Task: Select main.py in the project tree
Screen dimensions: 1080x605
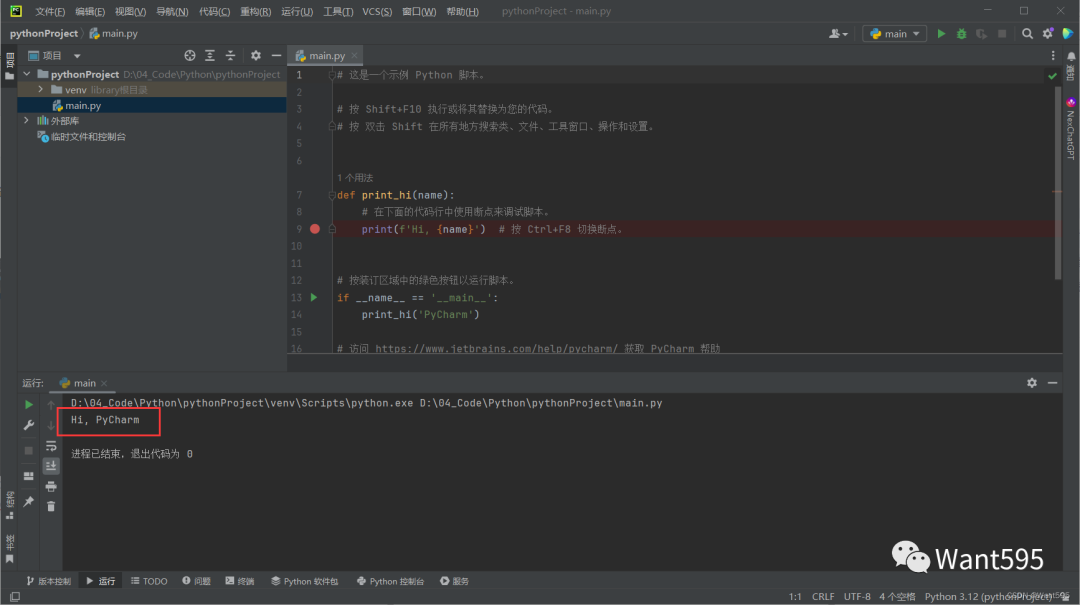Action: click(x=82, y=105)
